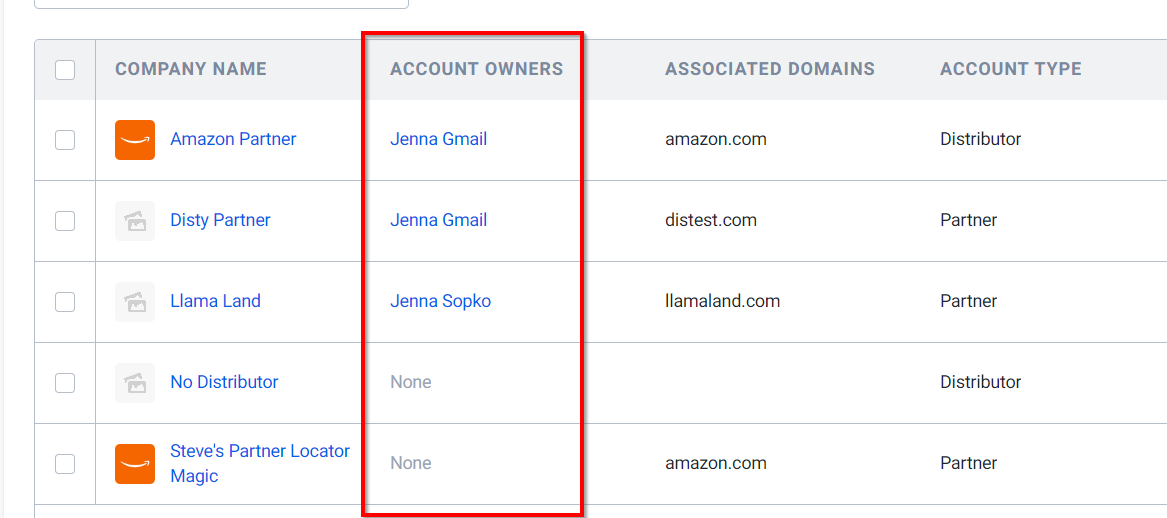The width and height of the screenshot is (1167, 518).
Task: Open the Amazon Partner company link
Action: [233, 139]
